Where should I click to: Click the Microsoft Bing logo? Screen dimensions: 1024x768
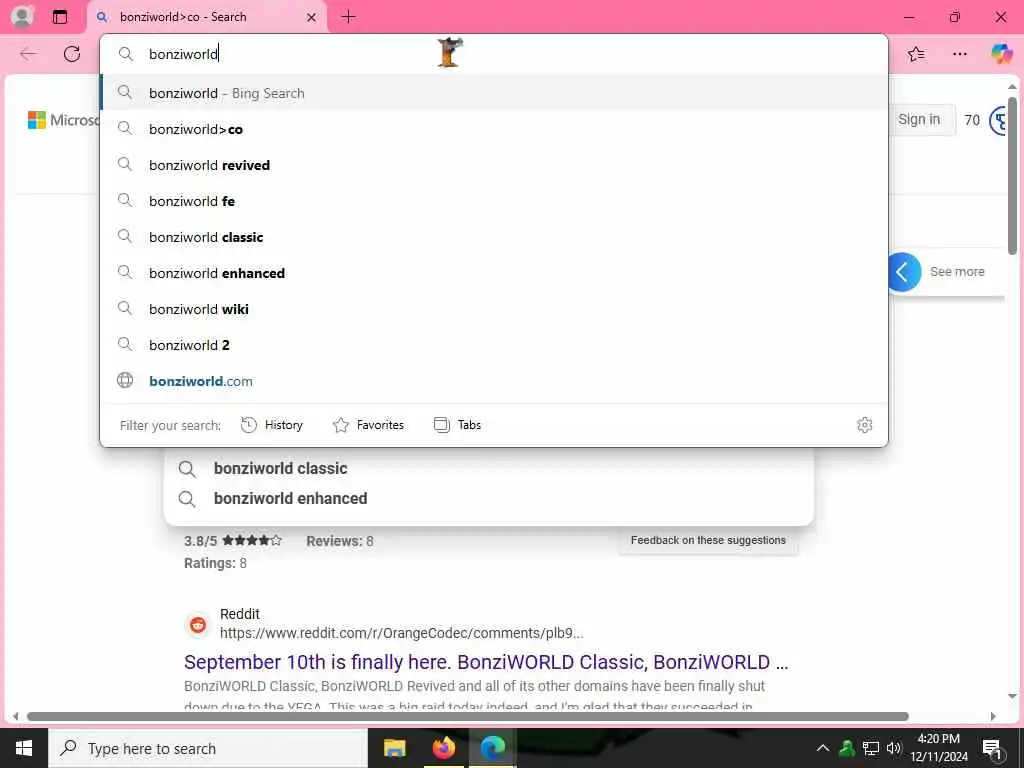click(63, 120)
